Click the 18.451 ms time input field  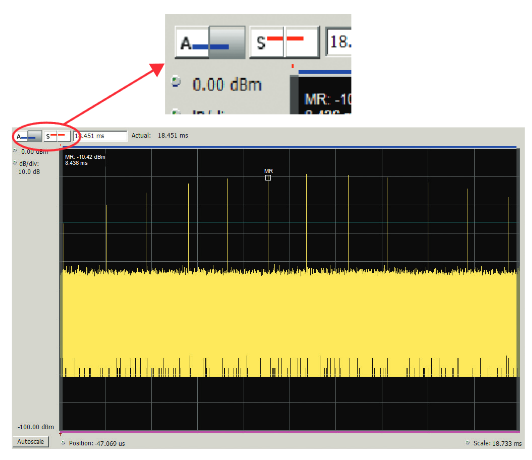[x=100, y=136]
